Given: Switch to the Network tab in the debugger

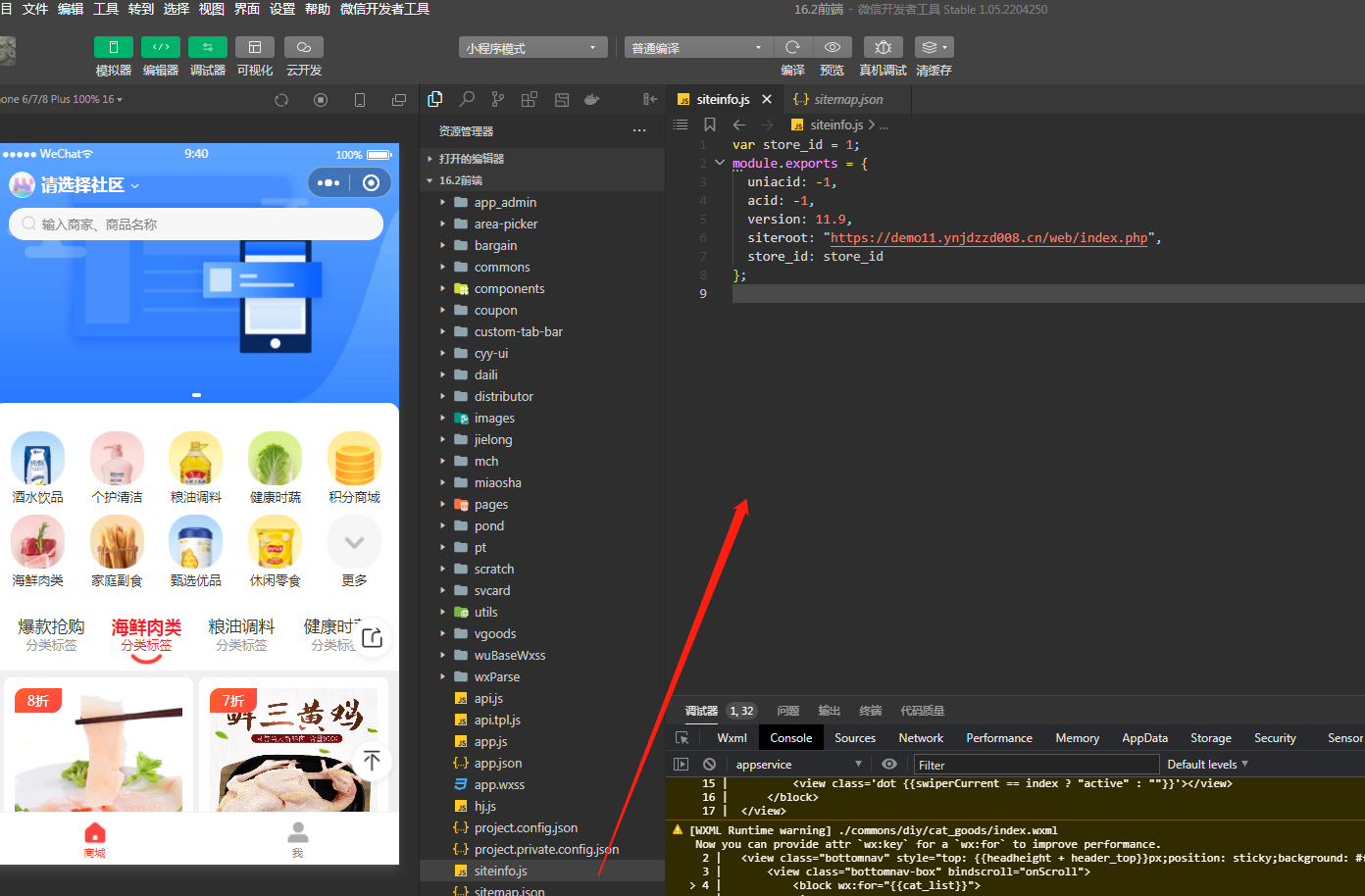Looking at the screenshot, I should coord(920,738).
